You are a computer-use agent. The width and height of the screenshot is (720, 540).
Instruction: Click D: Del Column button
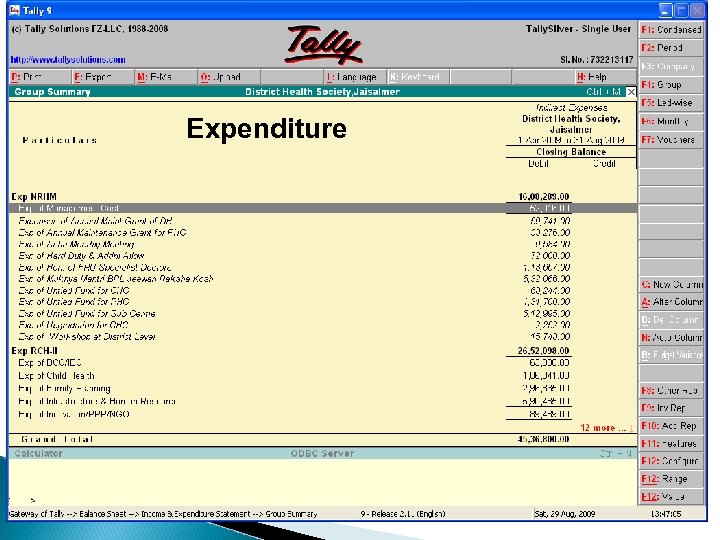671,320
